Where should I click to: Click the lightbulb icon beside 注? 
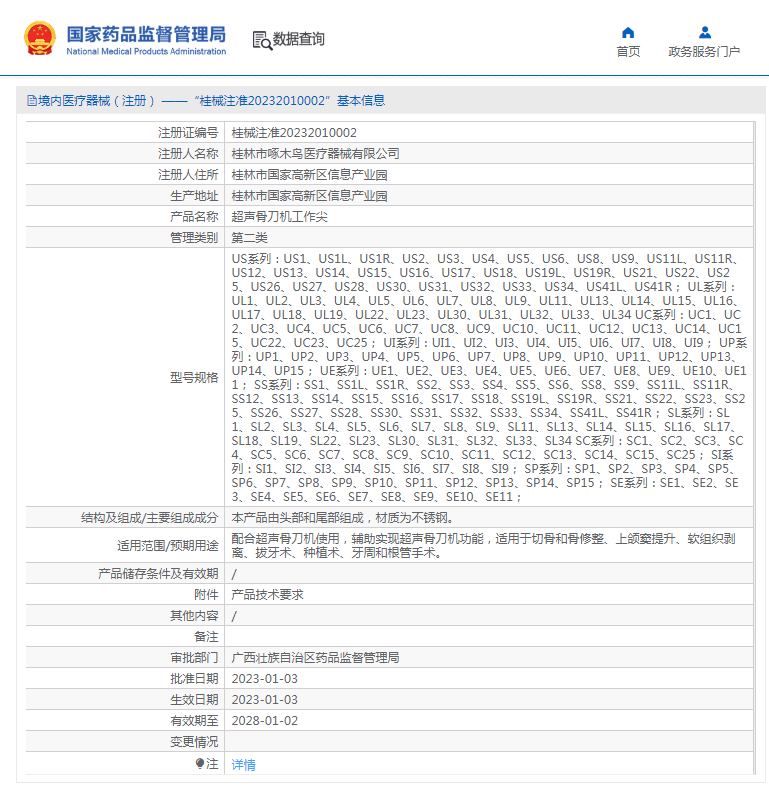point(200,763)
